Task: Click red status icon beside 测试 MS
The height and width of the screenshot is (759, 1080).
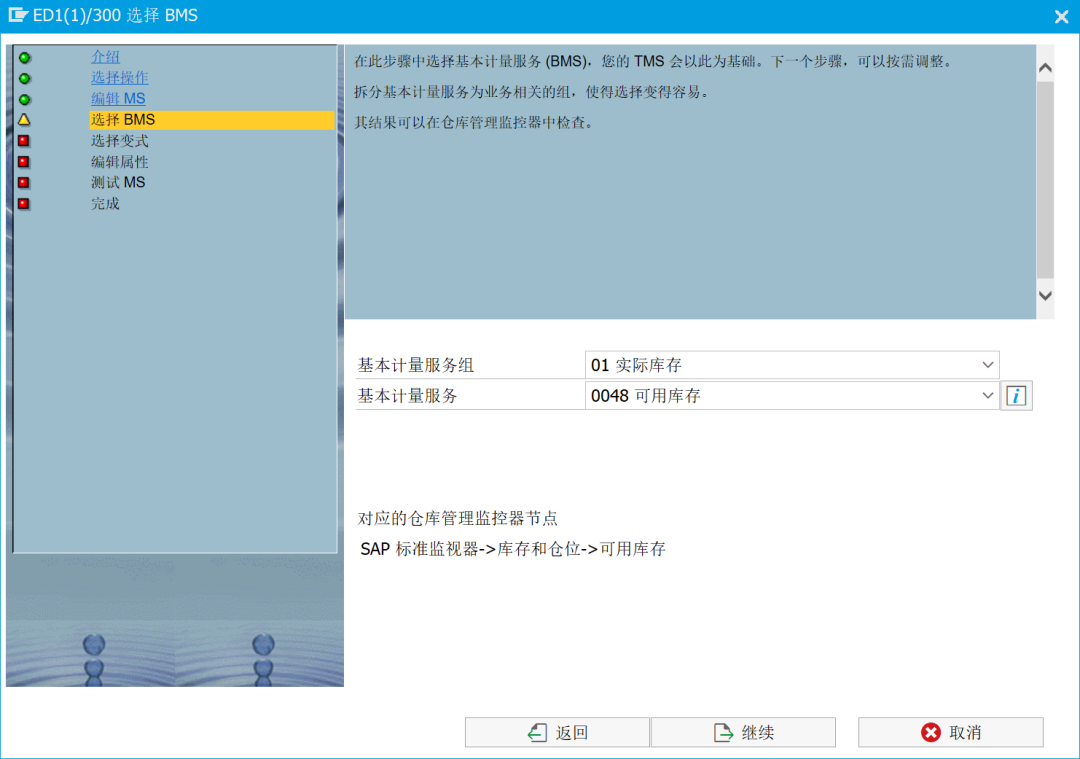Action: click(x=24, y=183)
